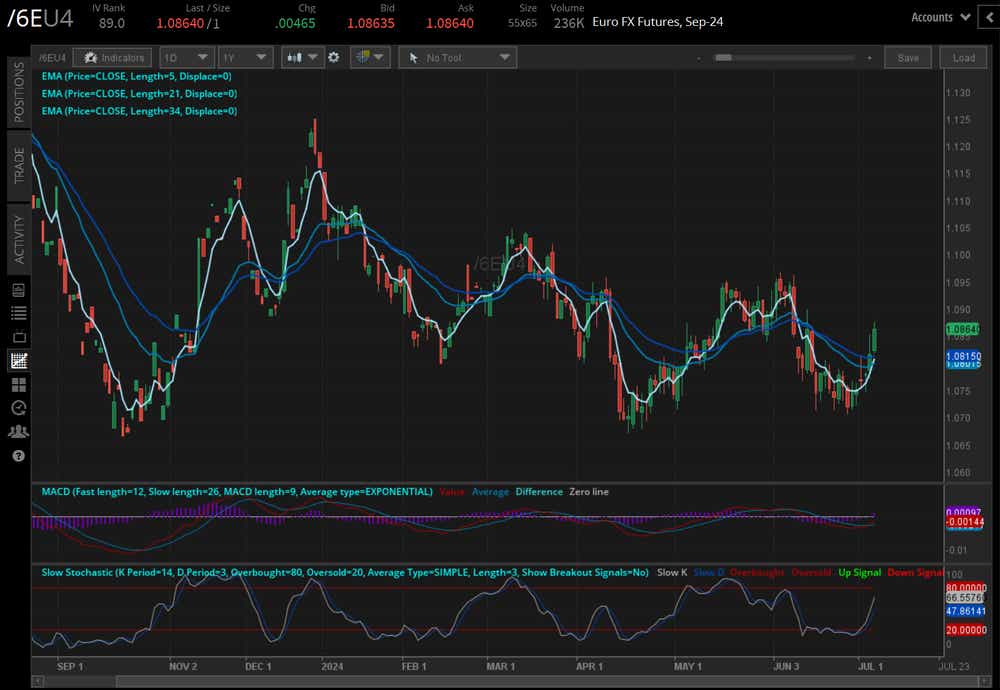Click the Save button
Viewport: 1000px width, 690px height.
coord(908,58)
